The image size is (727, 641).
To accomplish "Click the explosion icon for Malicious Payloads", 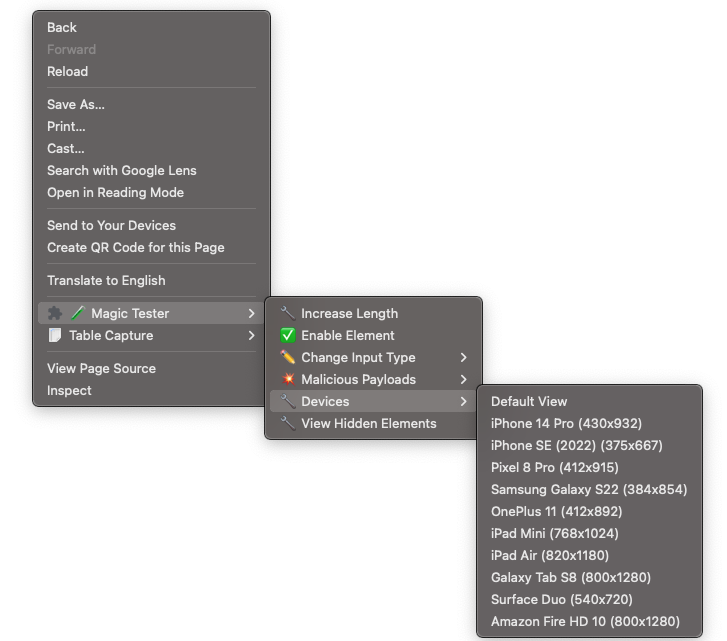I will (287, 379).
